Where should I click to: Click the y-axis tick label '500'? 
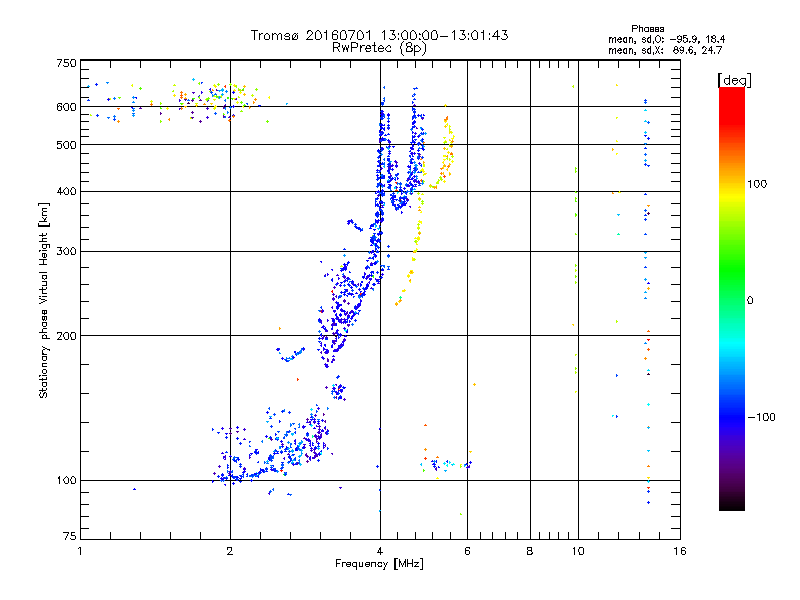point(66,145)
